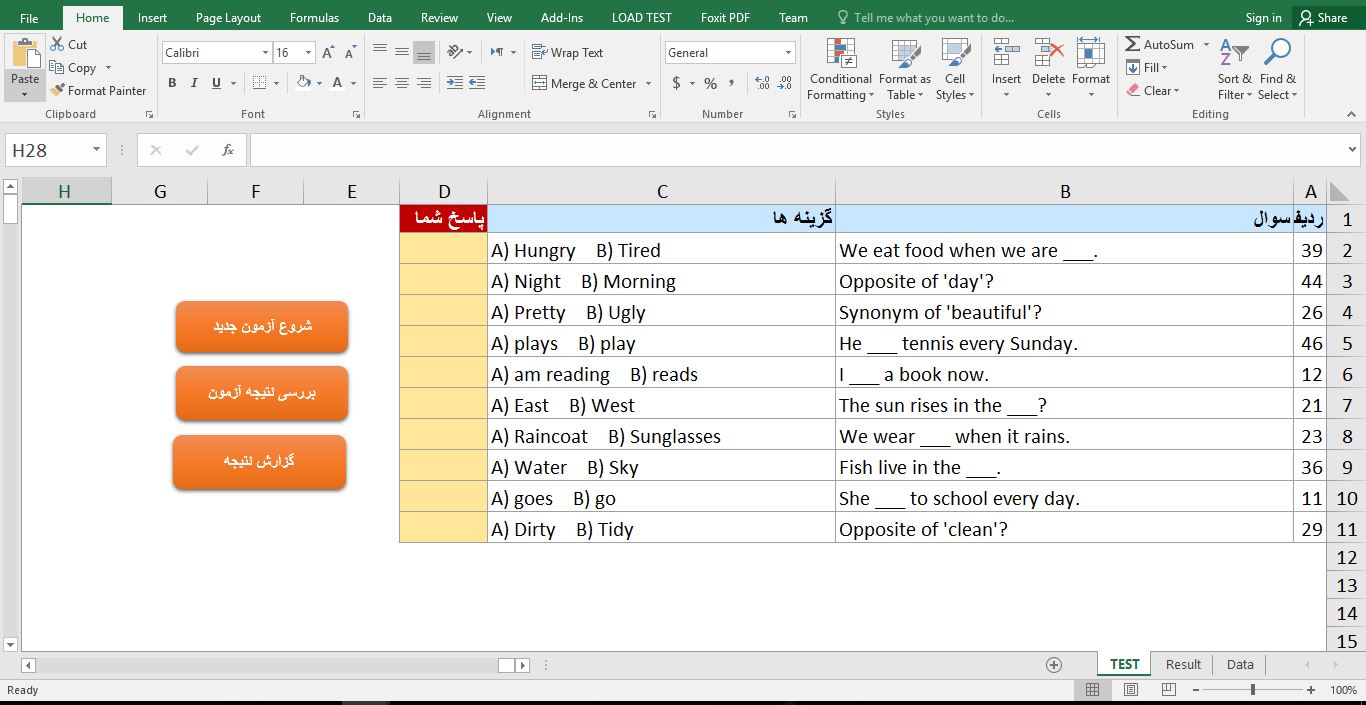
Task: Open Cell Styles gallery
Action: [955, 69]
